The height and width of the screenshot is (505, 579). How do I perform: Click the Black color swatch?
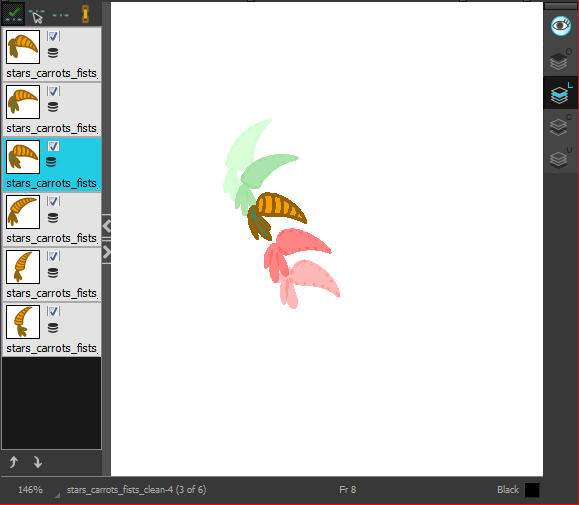point(532,490)
